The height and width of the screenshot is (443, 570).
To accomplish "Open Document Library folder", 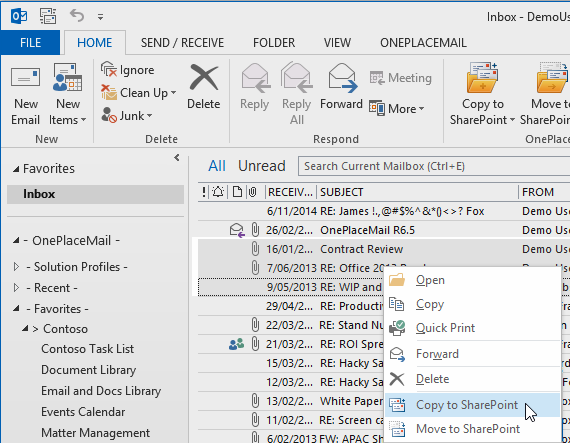I will click(88, 370).
